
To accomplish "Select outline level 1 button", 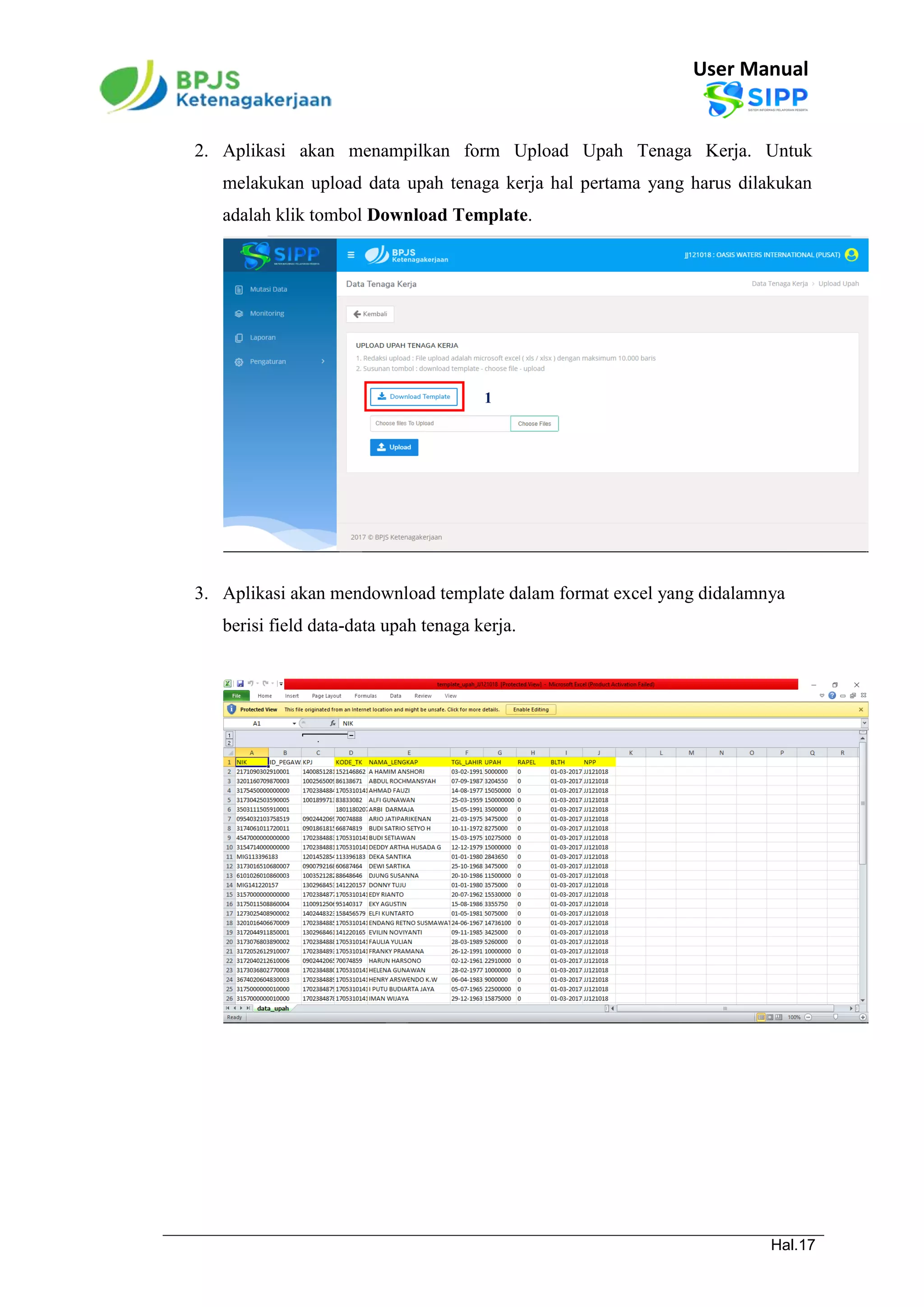I will point(229,736).
